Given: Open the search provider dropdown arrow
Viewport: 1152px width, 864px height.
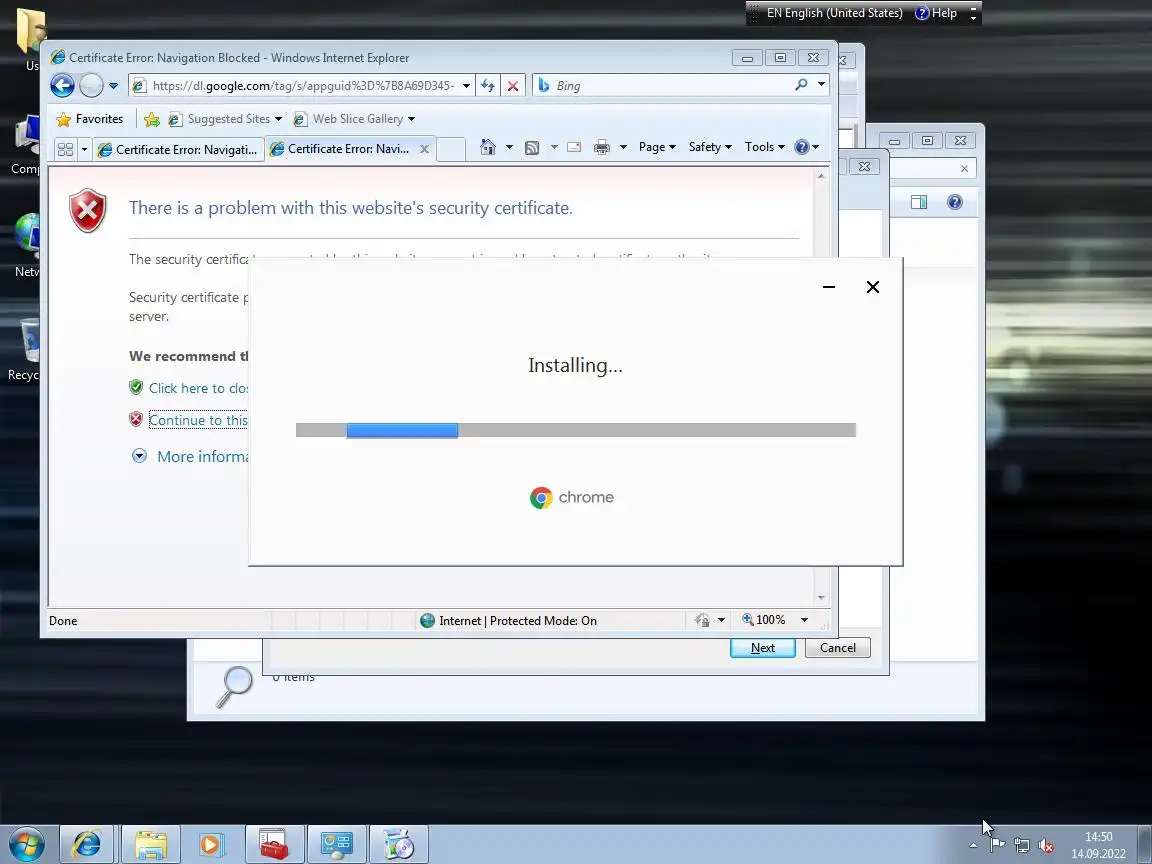Looking at the screenshot, I should tap(821, 84).
